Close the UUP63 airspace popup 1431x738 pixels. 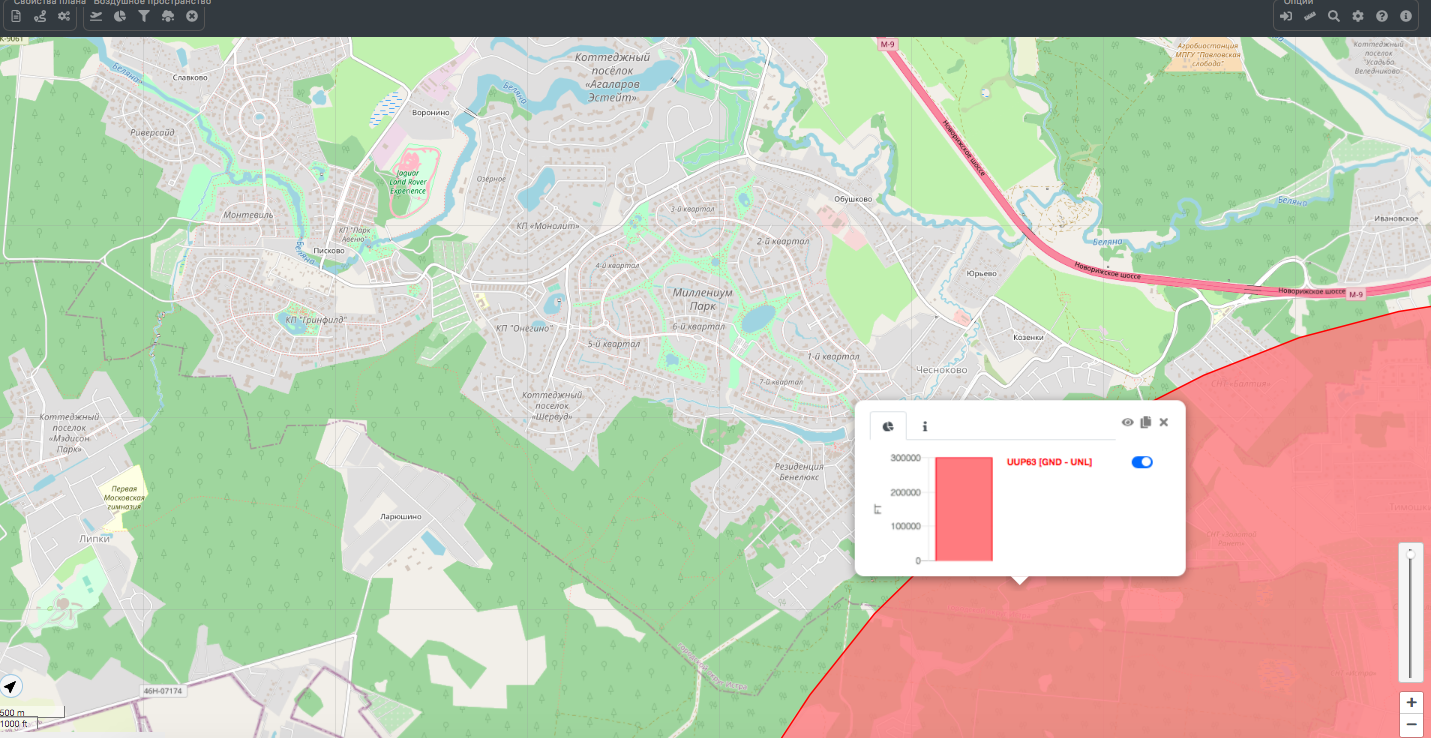[x=1164, y=422]
